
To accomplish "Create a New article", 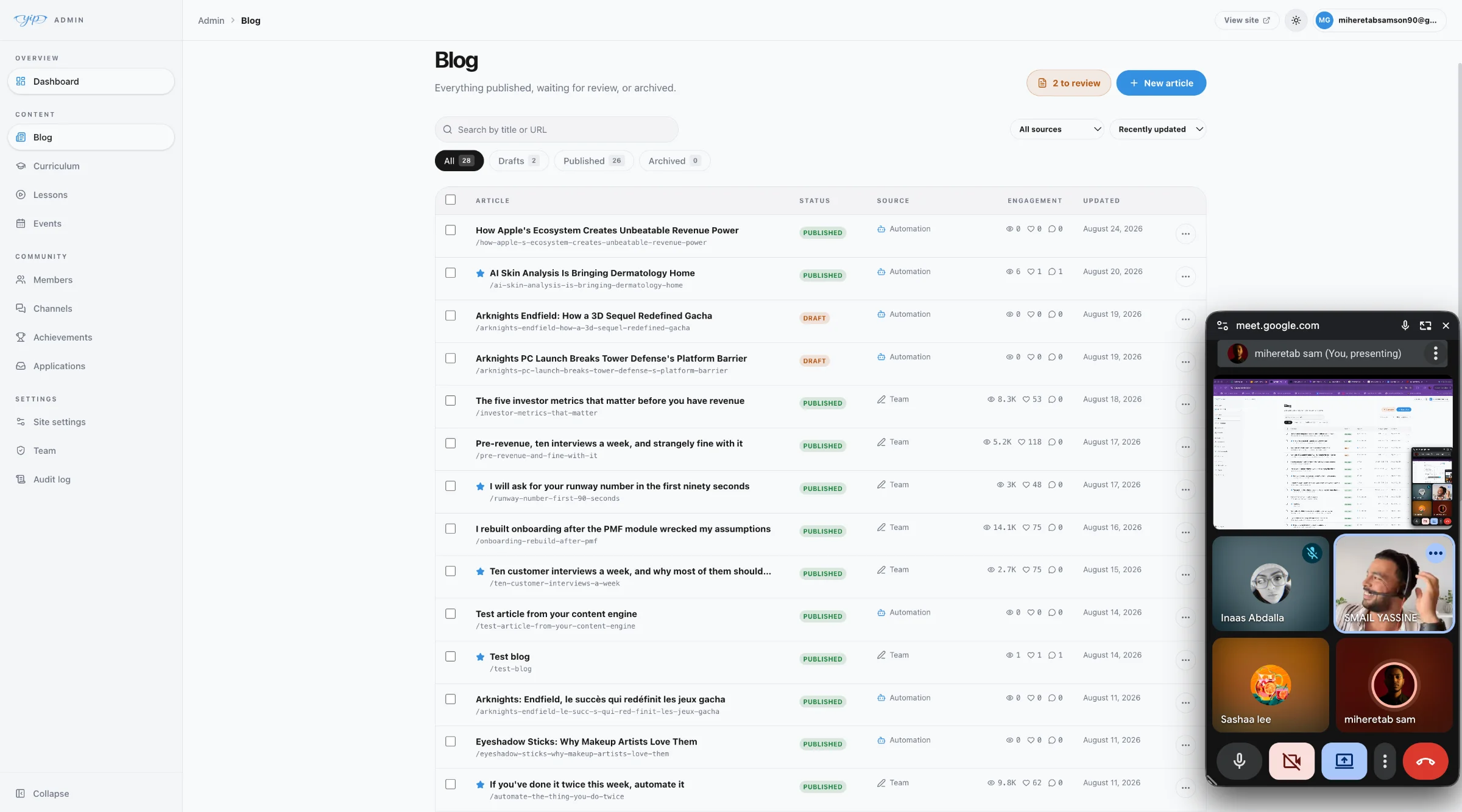I will pyautogui.click(x=1160, y=83).
